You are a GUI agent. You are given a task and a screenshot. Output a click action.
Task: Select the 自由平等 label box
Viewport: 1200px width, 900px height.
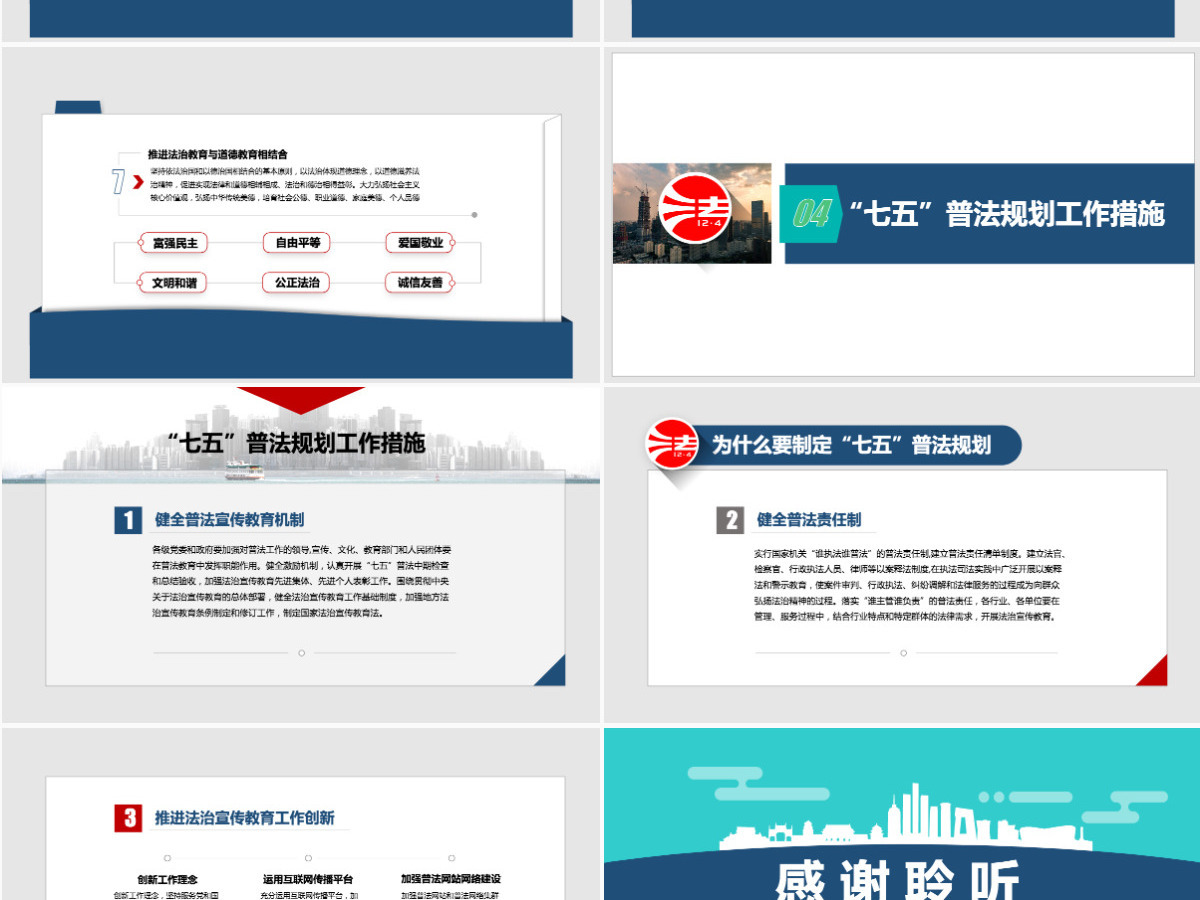[297, 243]
